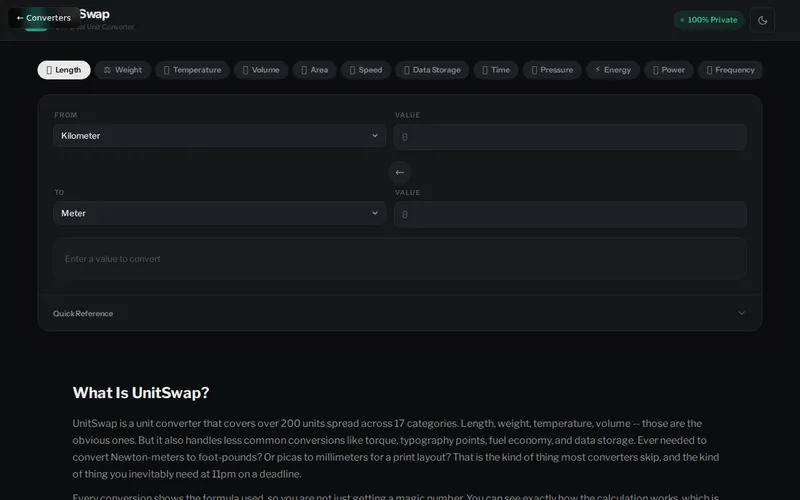Select the Time category tab
Viewport: 800px width, 500px height.
click(x=496, y=70)
